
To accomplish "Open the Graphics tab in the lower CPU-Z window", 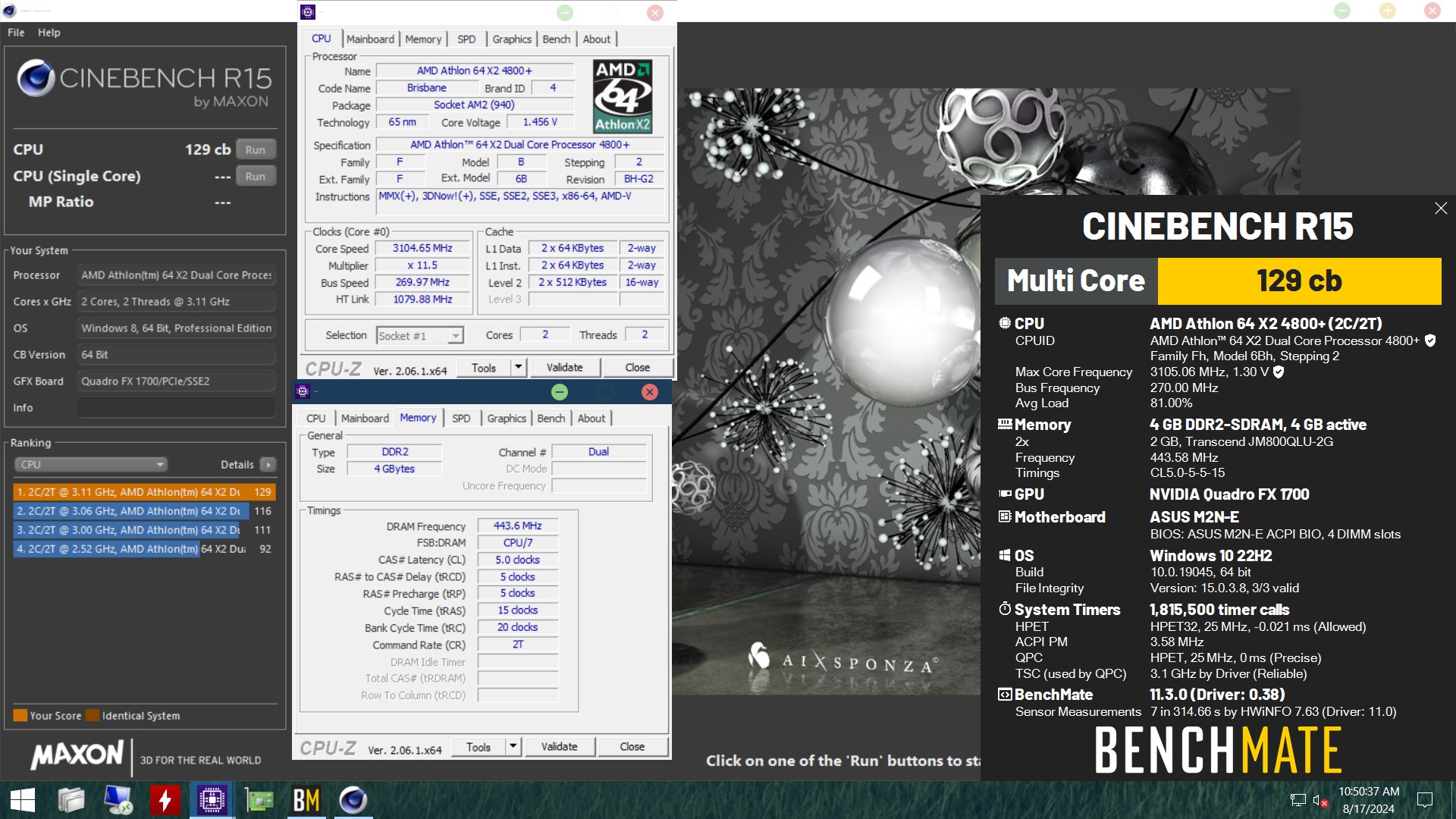I will pyautogui.click(x=507, y=418).
